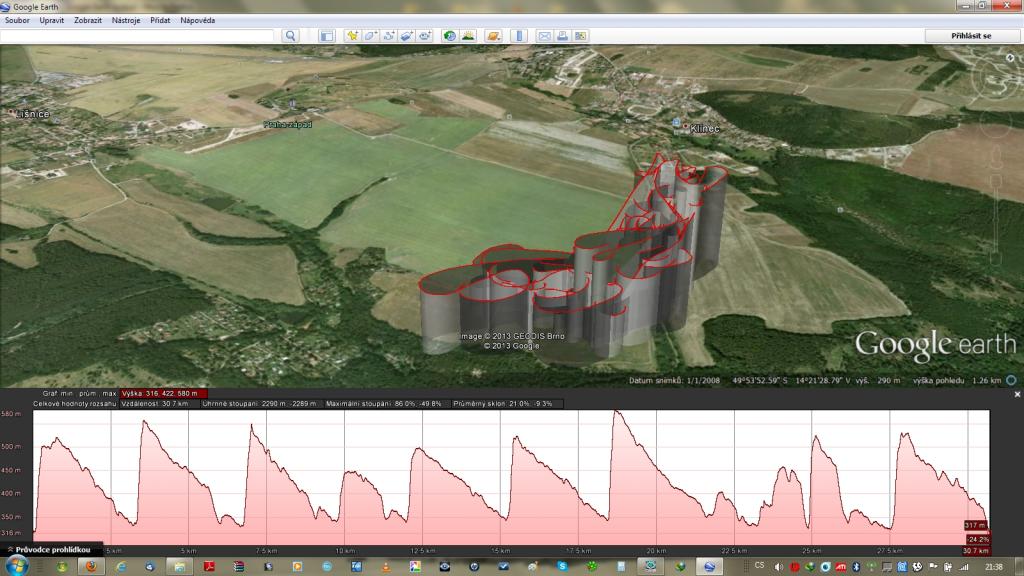Click the print icon
This screenshot has width=1024, height=576.
point(563,36)
